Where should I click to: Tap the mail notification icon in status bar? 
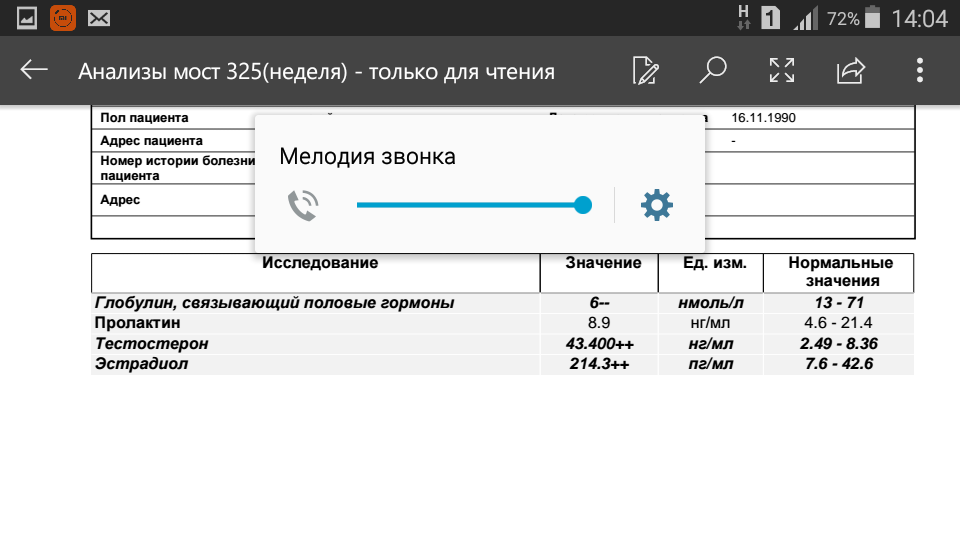click(x=98, y=18)
